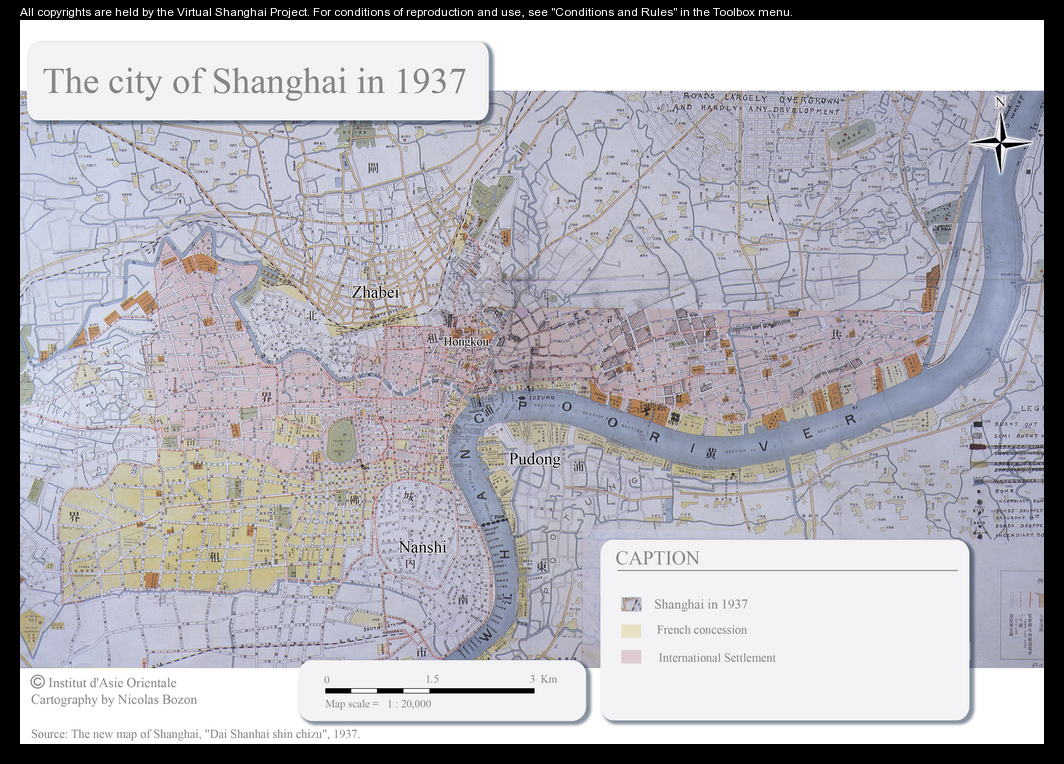
Task: Click the Hongkou district label
Action: pyautogui.click(x=467, y=341)
